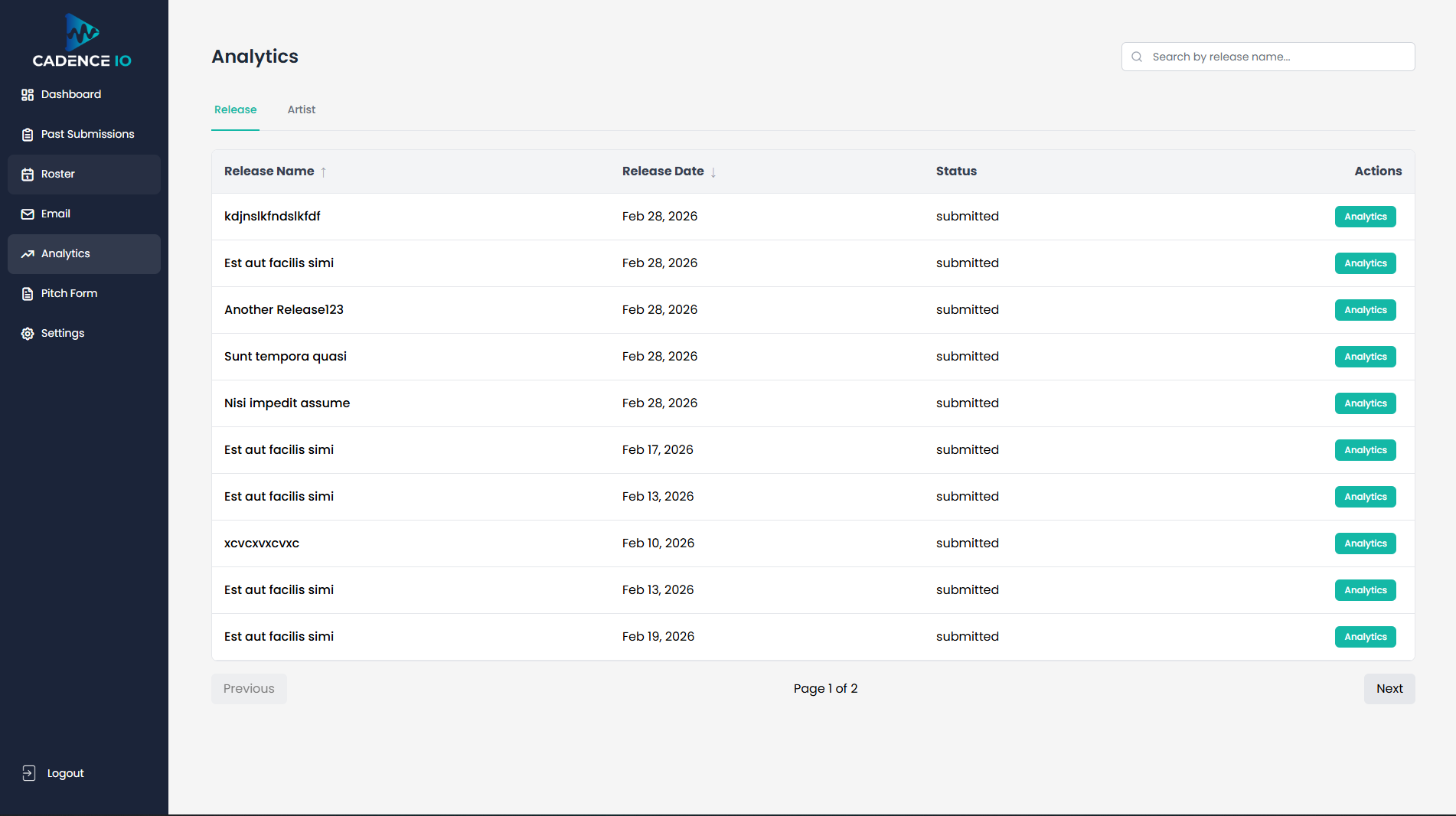The height and width of the screenshot is (816, 1456).
Task: Open Analytics for Another Release123
Action: [x=1366, y=310]
